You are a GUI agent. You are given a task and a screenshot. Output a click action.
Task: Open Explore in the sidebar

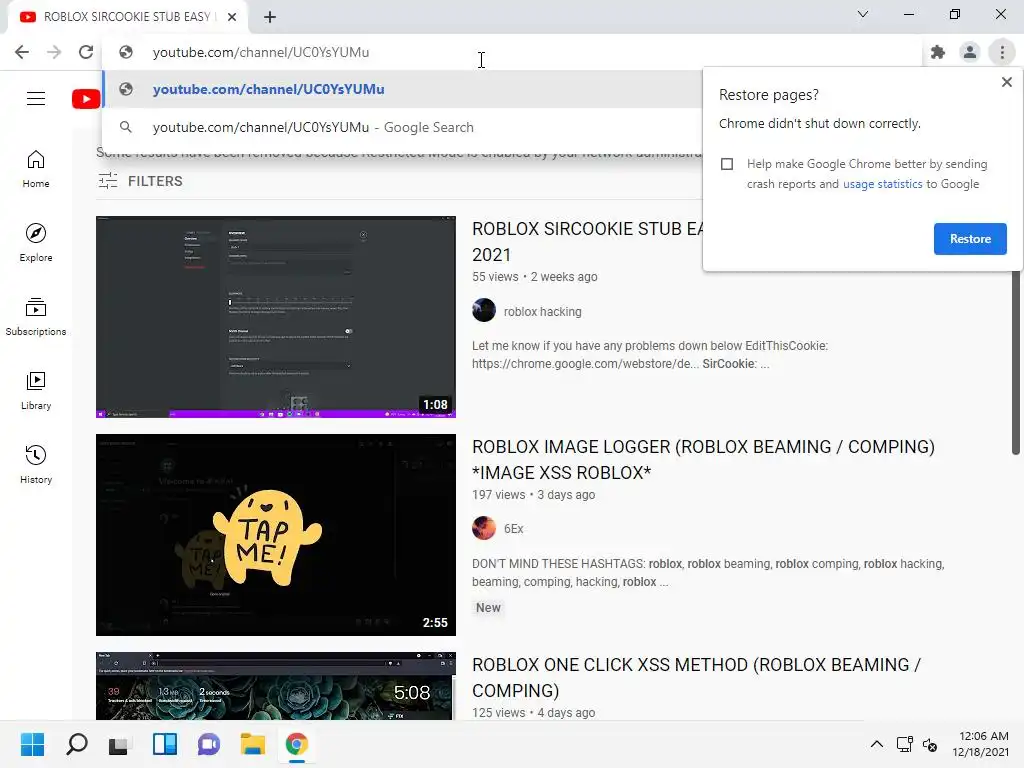click(36, 243)
